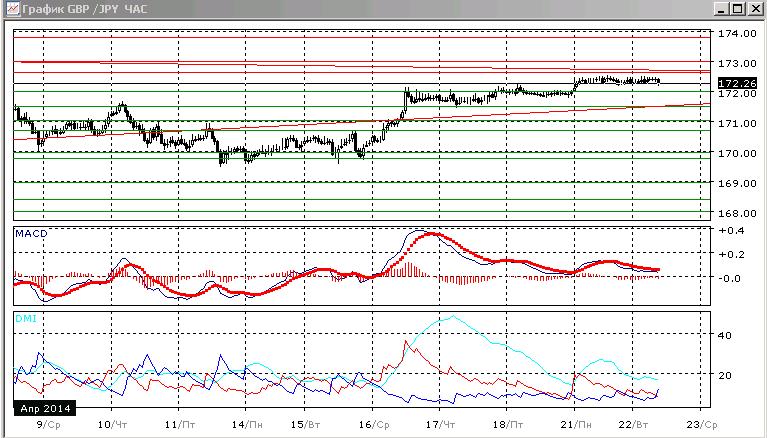This screenshot has height=438, width=767.
Task: Click the Апр 2014 date label
Action: (45, 408)
